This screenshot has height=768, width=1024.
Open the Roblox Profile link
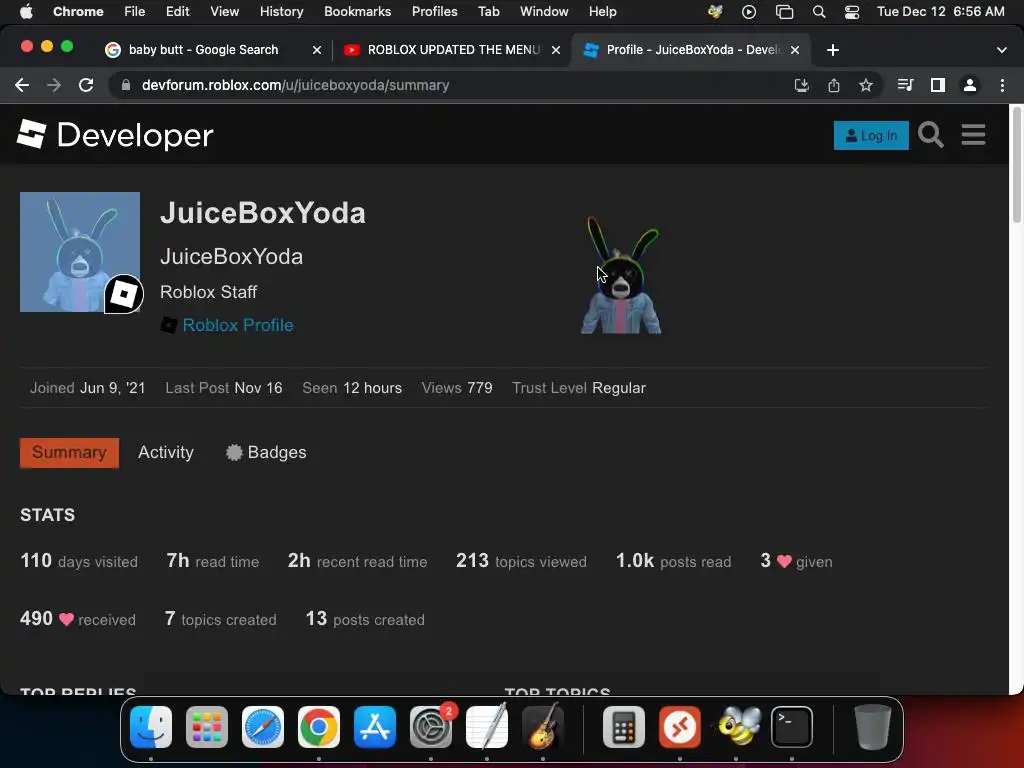(238, 325)
